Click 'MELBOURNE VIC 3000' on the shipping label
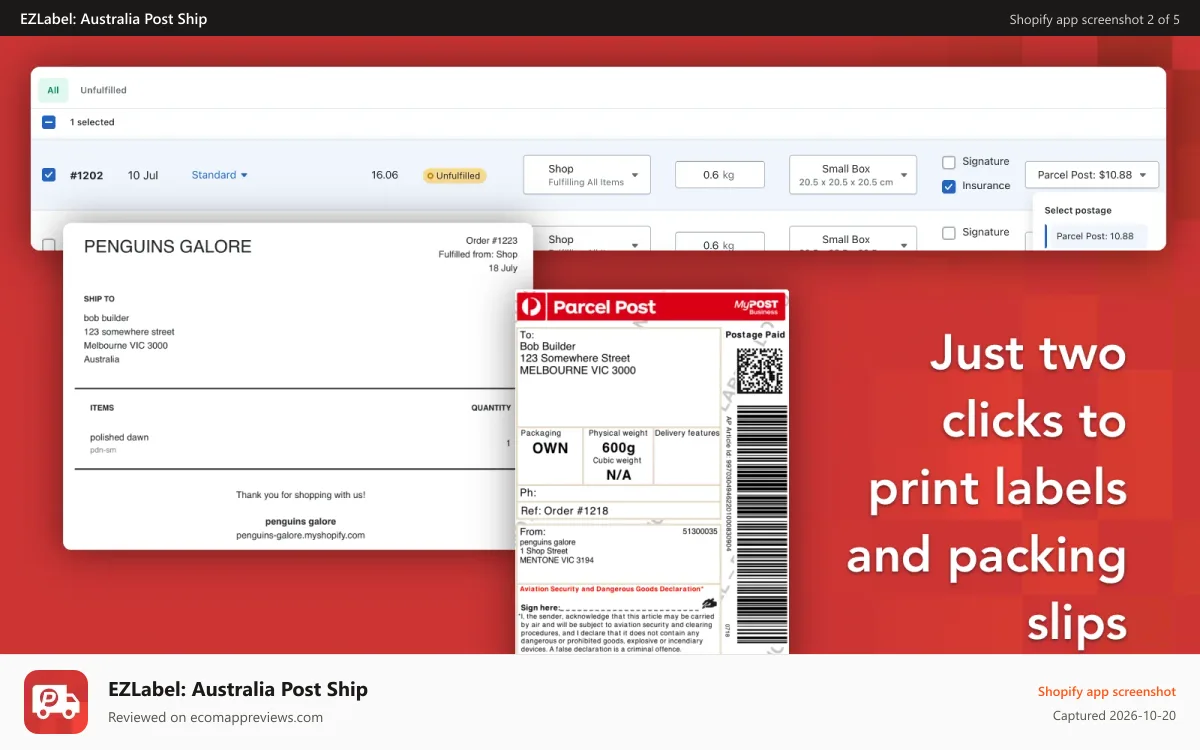This screenshot has width=1200, height=750. (578, 370)
